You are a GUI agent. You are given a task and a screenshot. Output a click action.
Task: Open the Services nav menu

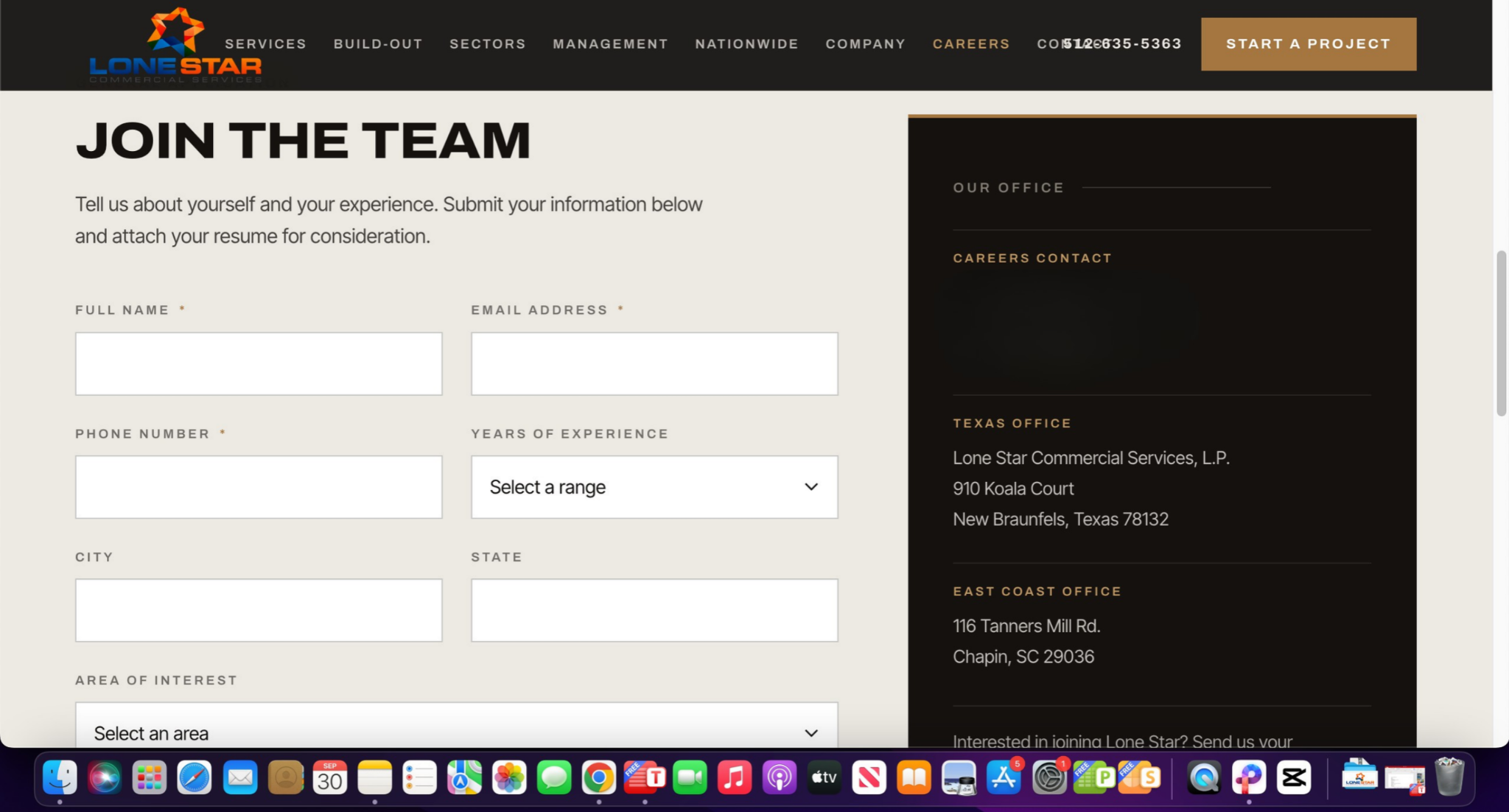pos(265,44)
